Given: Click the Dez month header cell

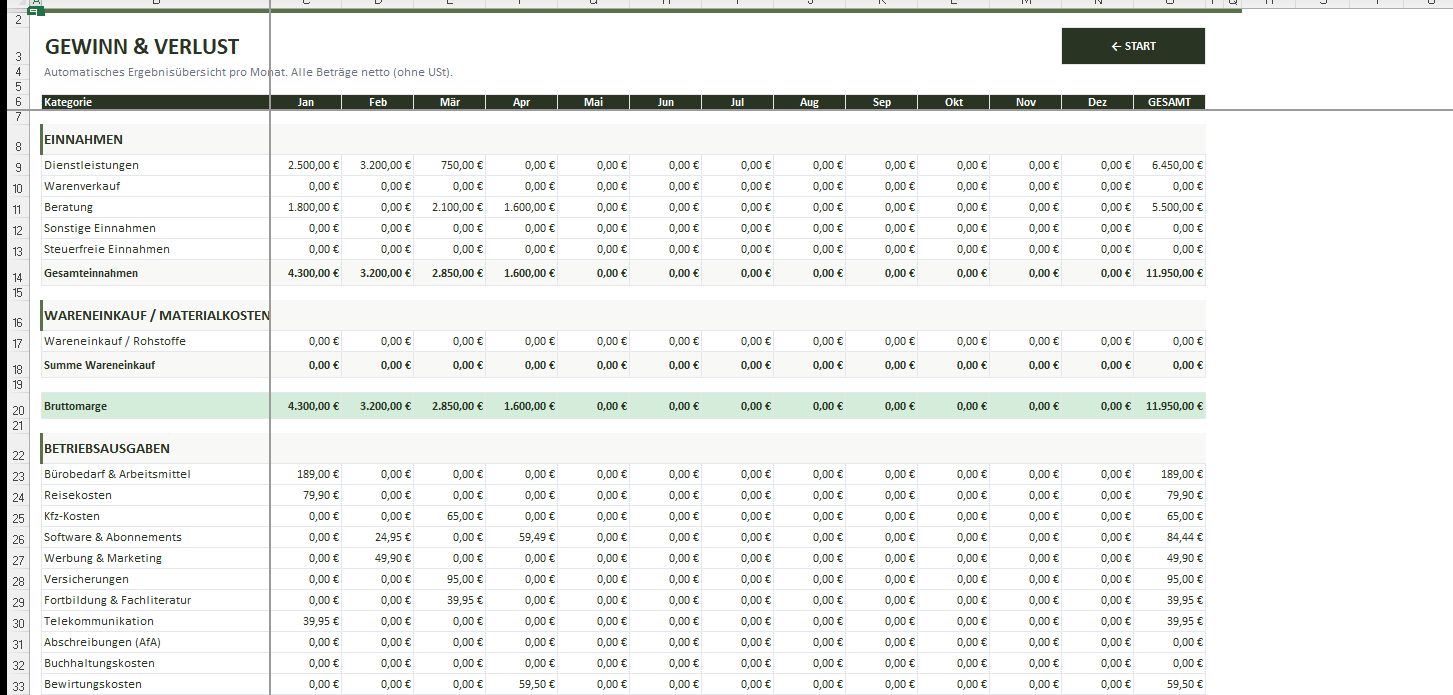Looking at the screenshot, I should (1097, 102).
